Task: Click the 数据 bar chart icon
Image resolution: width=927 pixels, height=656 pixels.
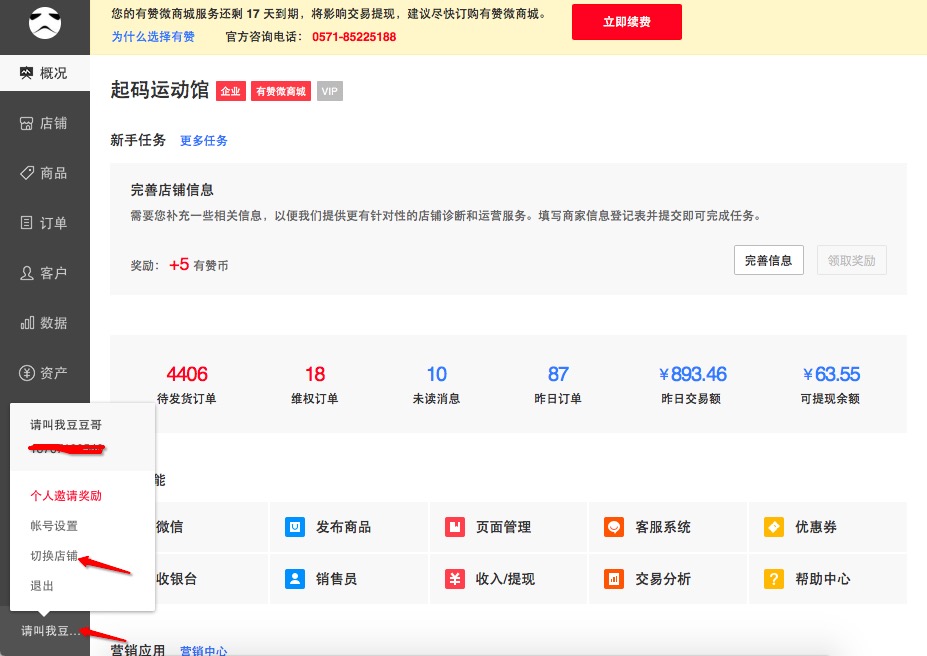Action: pyautogui.click(x=27, y=323)
